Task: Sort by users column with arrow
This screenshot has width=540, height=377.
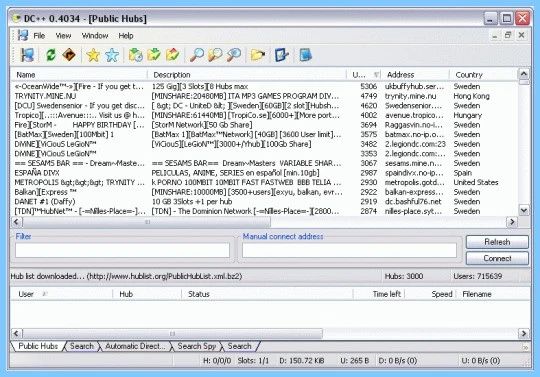Action: pyautogui.click(x=364, y=75)
